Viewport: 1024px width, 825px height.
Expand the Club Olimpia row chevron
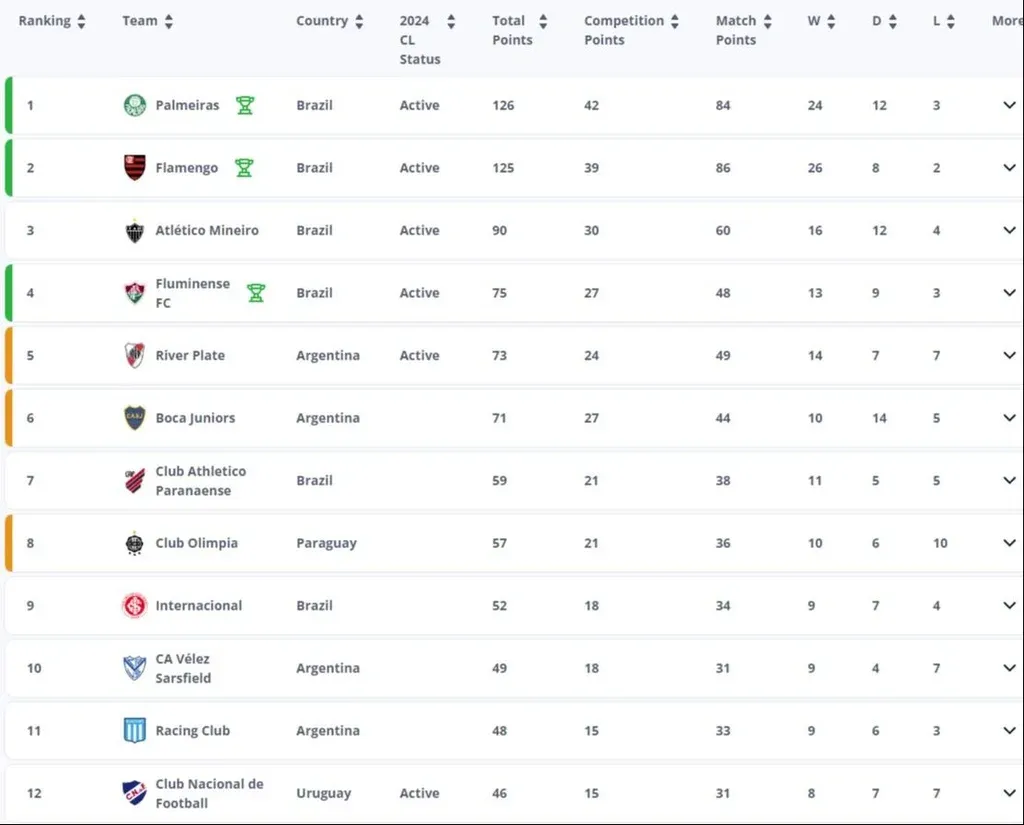click(1009, 543)
